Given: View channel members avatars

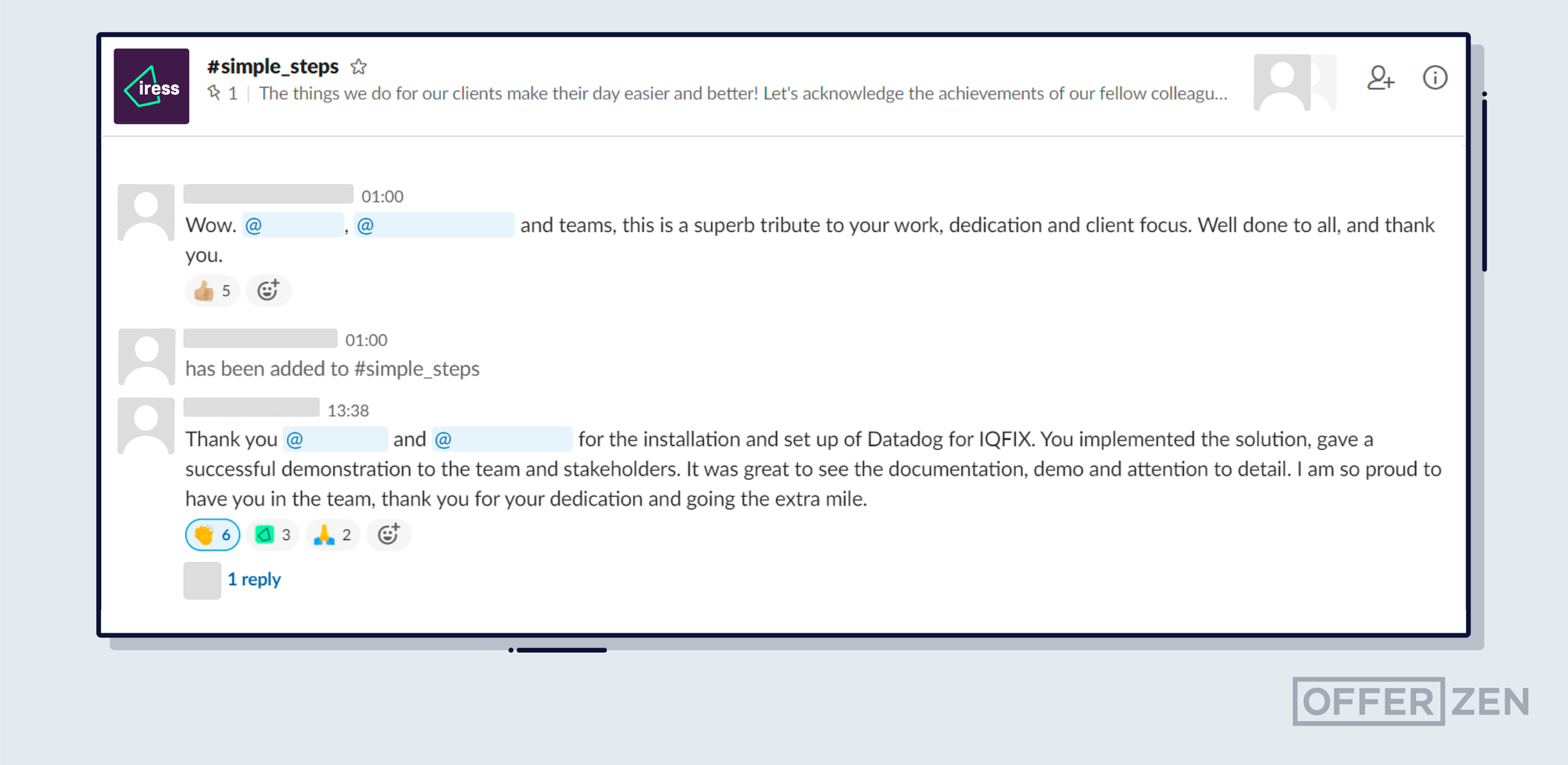Looking at the screenshot, I should (1294, 82).
